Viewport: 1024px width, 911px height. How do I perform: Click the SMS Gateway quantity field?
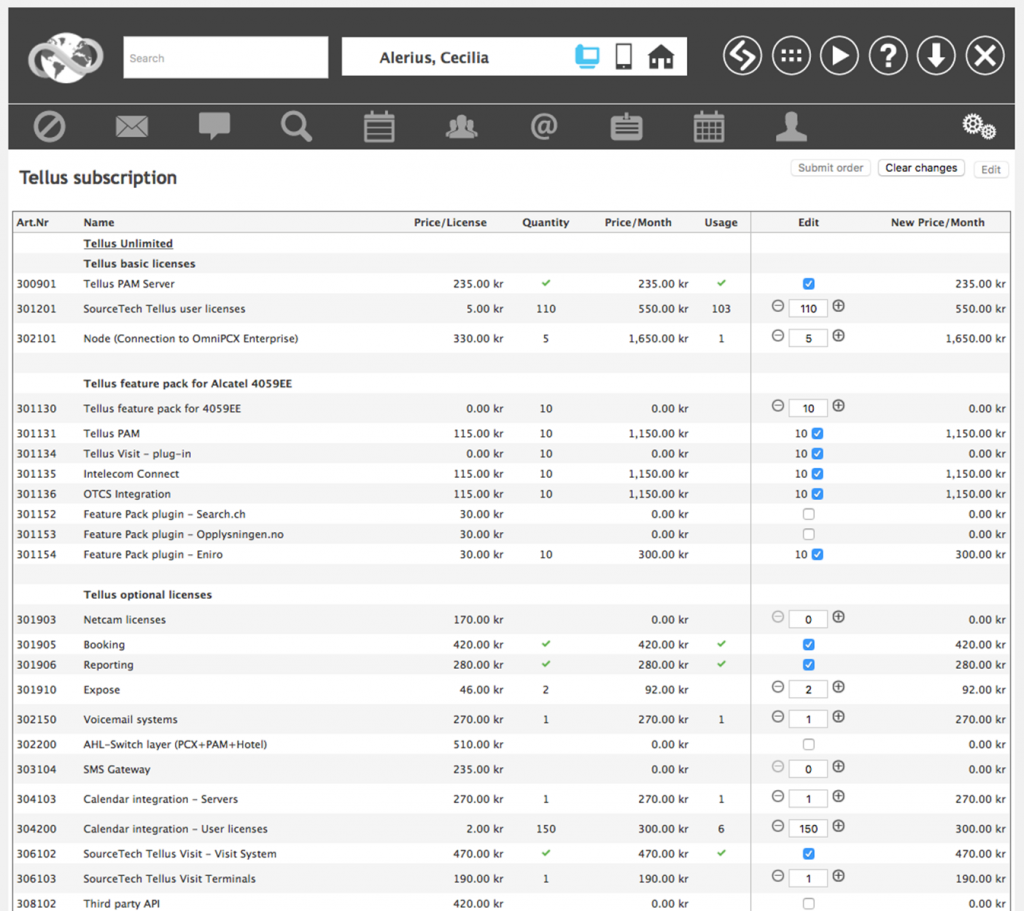808,769
